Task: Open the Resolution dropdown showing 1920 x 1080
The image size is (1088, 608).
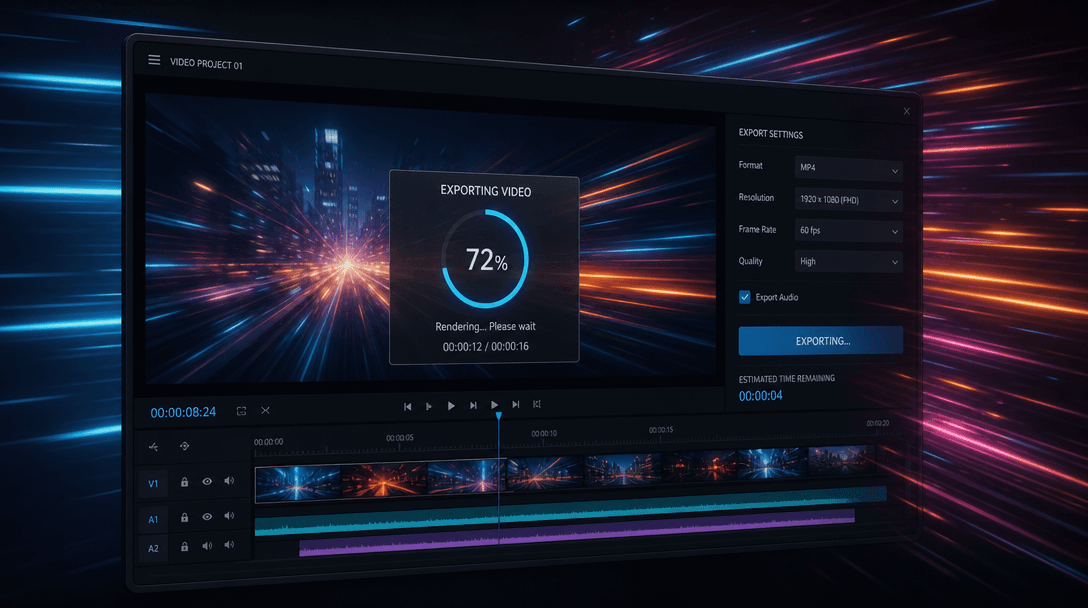Action: (x=848, y=200)
